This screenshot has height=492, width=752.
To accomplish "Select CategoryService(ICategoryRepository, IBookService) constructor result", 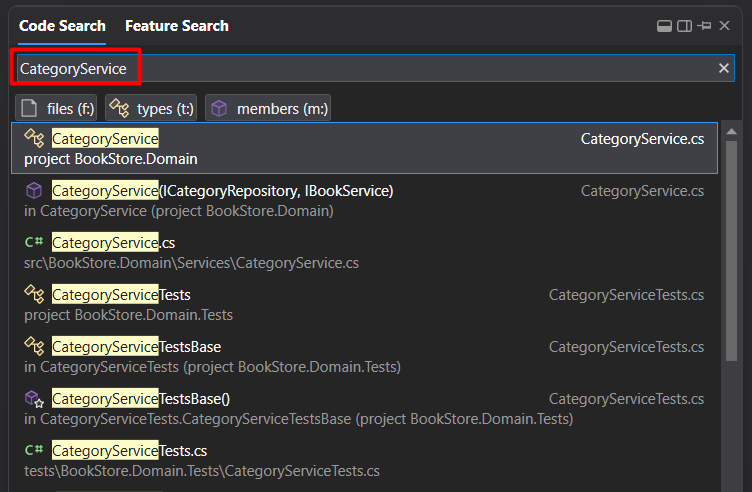I will click(222, 190).
